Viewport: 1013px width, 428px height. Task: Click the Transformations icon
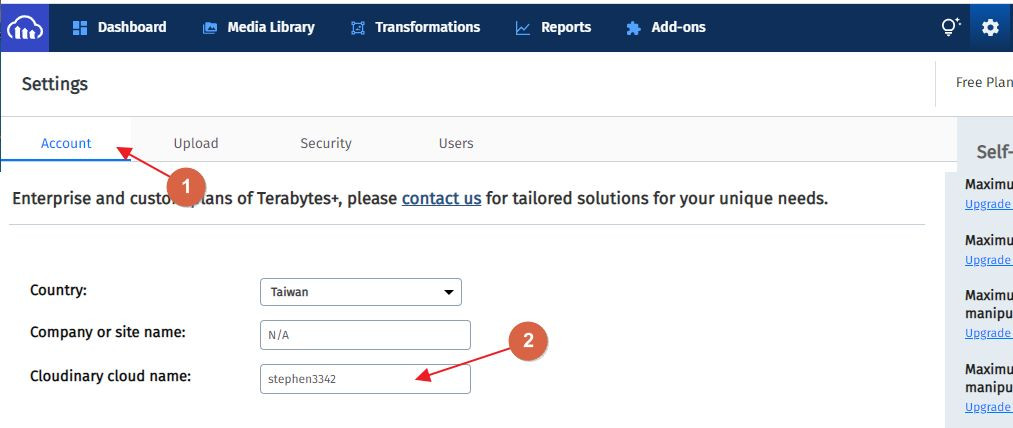pos(358,28)
